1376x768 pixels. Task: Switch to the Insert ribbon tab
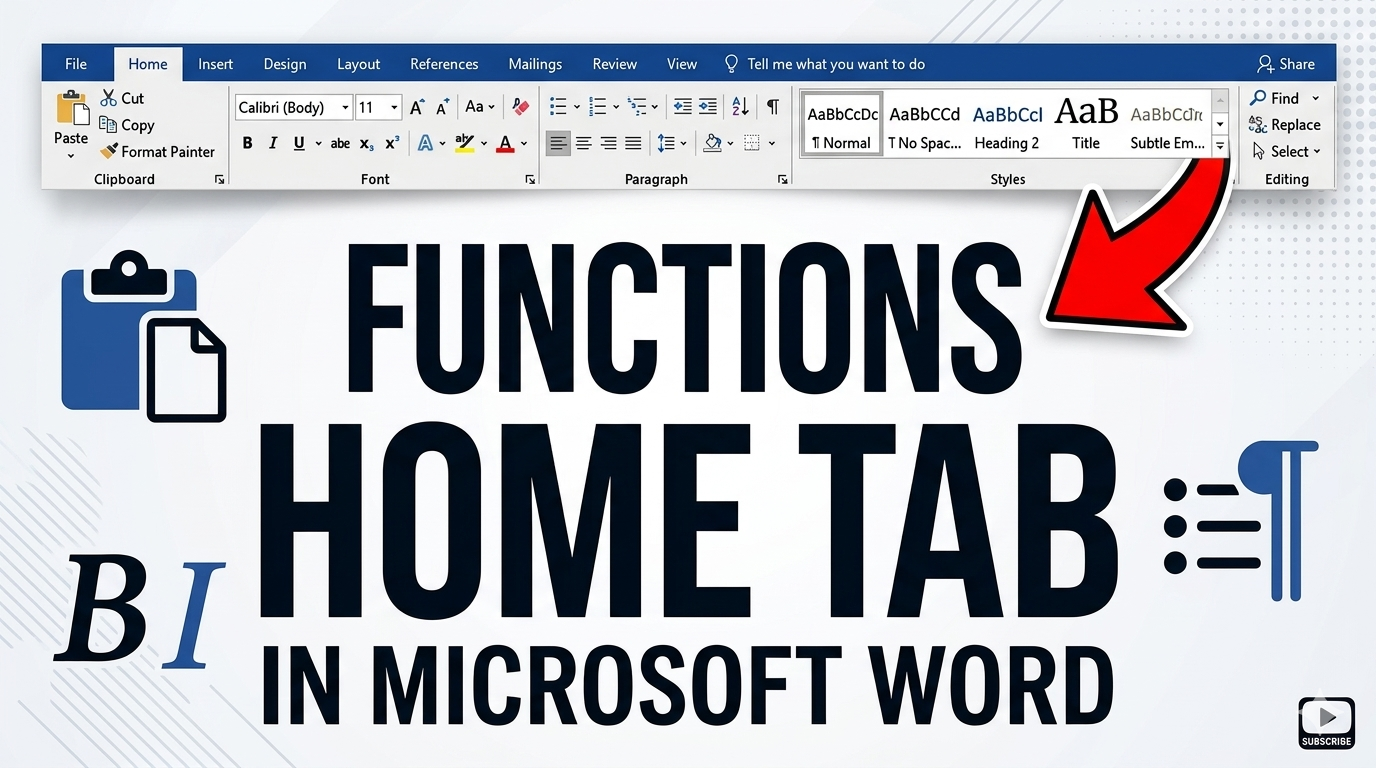215,64
